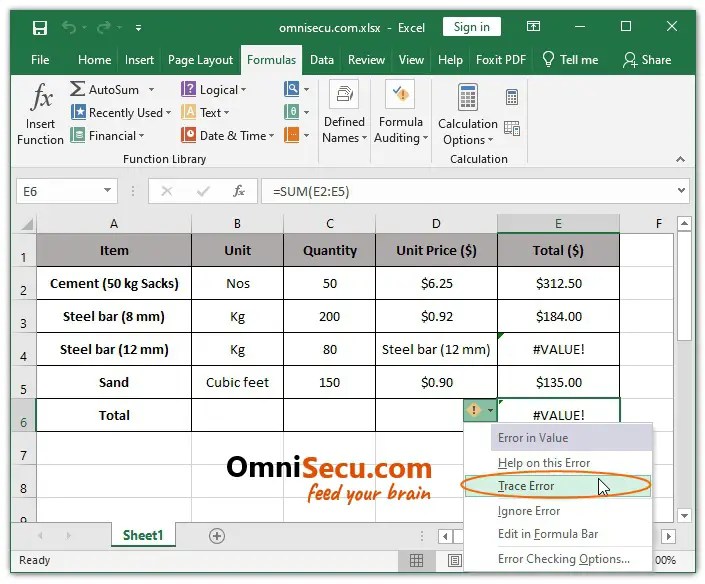Click the Redo arrow icon
The image size is (705, 584).
[x=103, y=28]
